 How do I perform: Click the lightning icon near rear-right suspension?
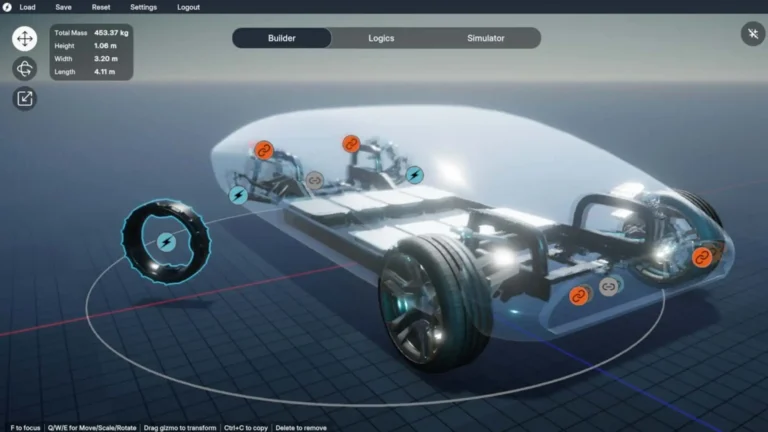[x=414, y=175]
